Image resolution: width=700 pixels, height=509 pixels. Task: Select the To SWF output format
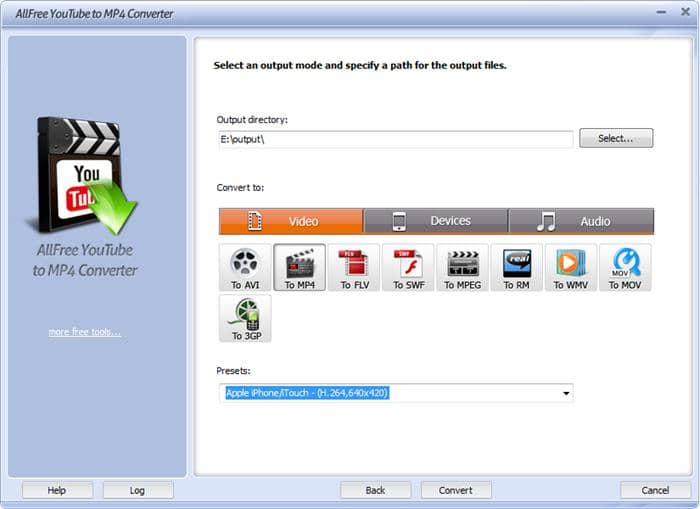tap(408, 267)
